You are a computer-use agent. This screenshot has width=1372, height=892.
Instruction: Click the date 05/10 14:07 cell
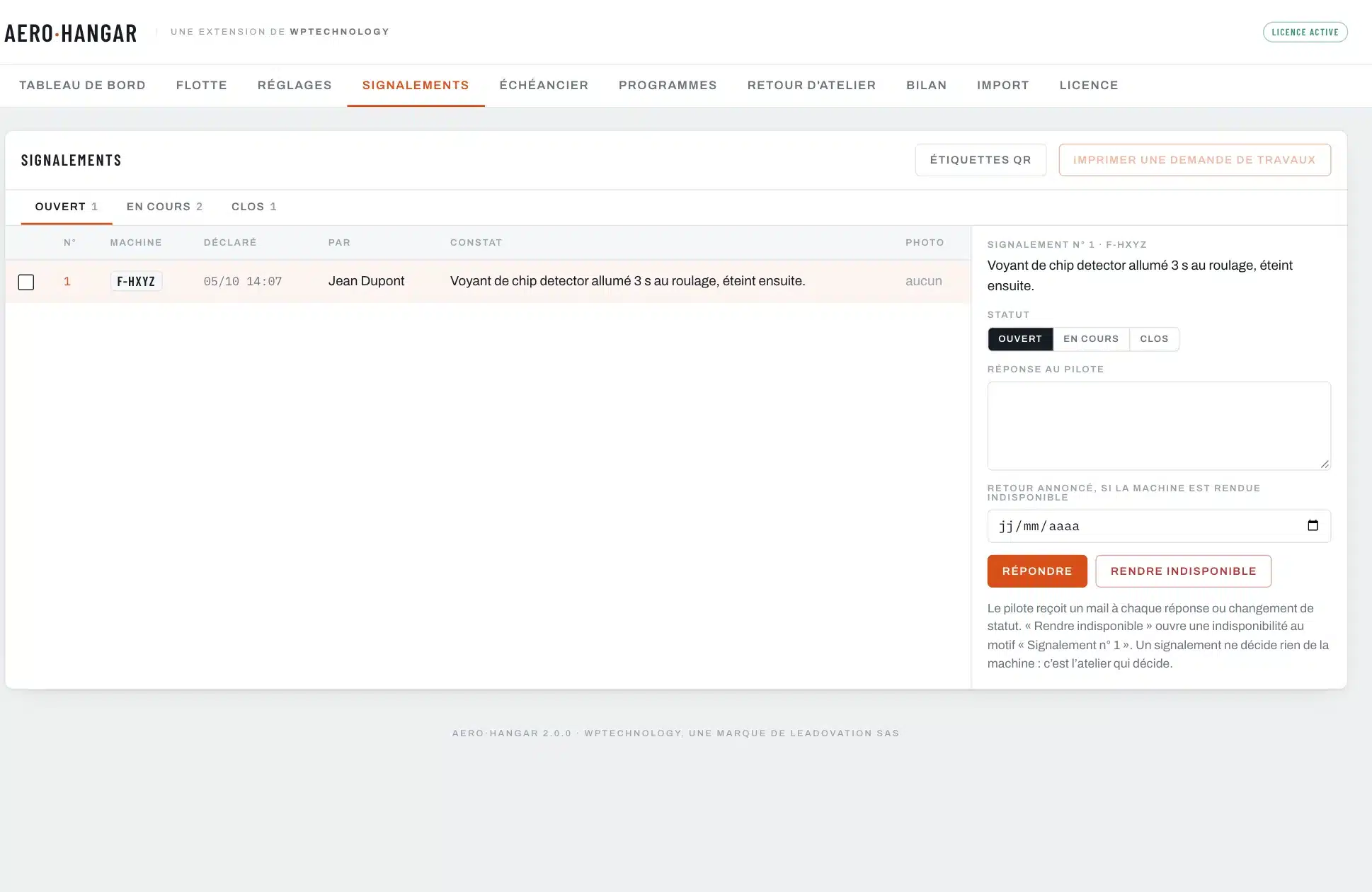tap(243, 282)
